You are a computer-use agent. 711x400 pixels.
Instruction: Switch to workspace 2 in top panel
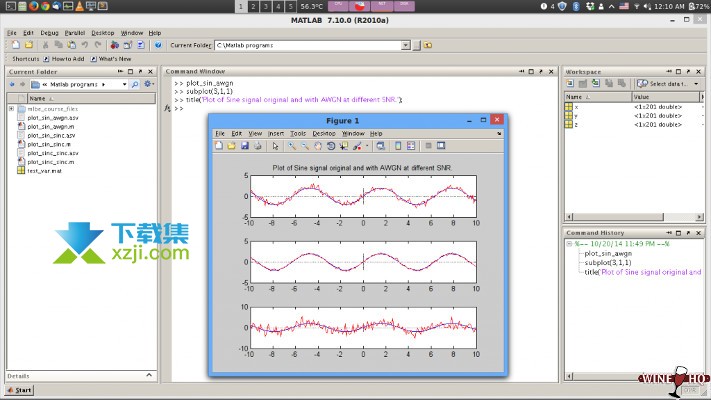pos(253,6)
